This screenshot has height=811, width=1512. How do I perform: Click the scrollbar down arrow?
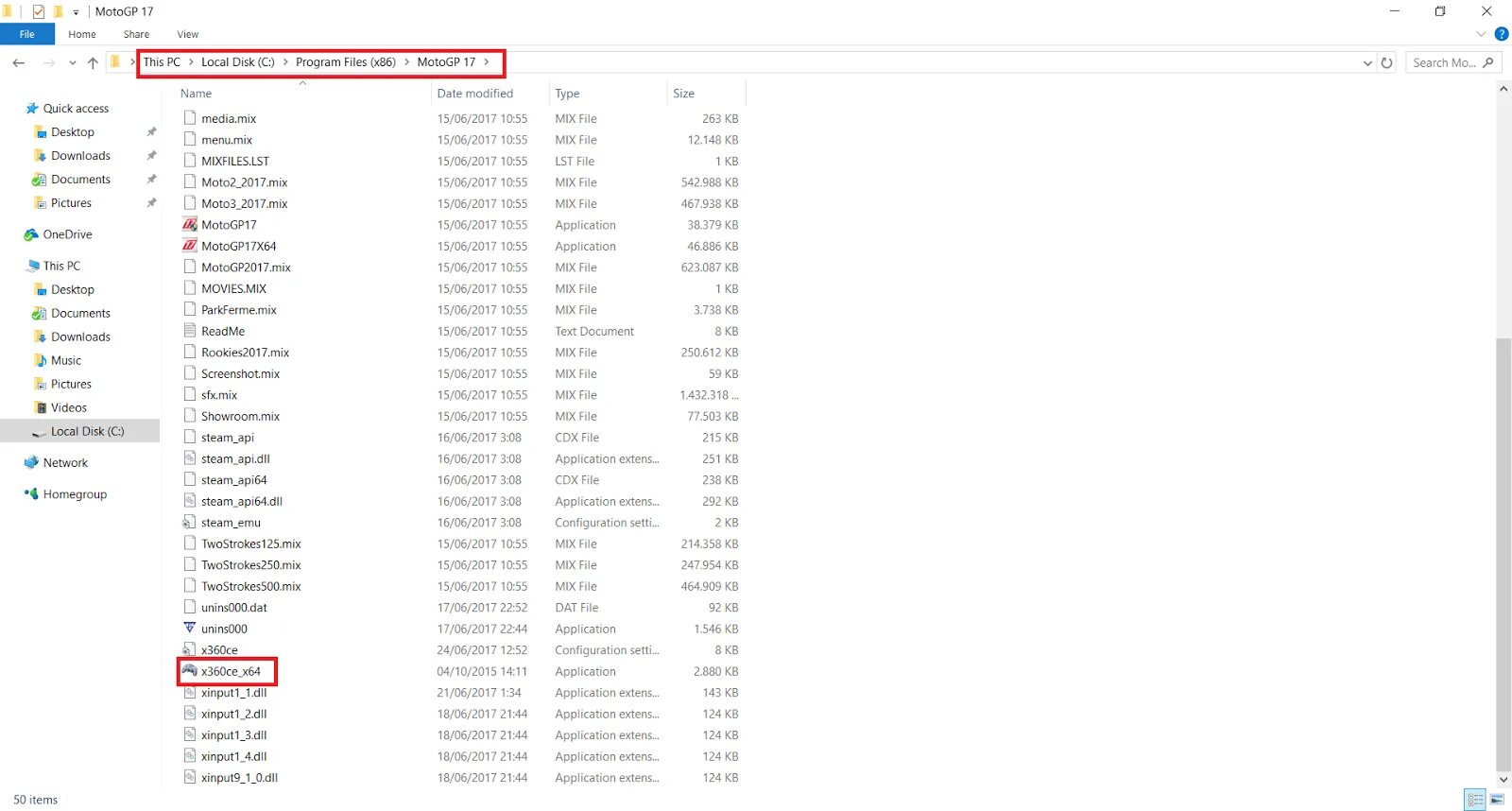1503,780
